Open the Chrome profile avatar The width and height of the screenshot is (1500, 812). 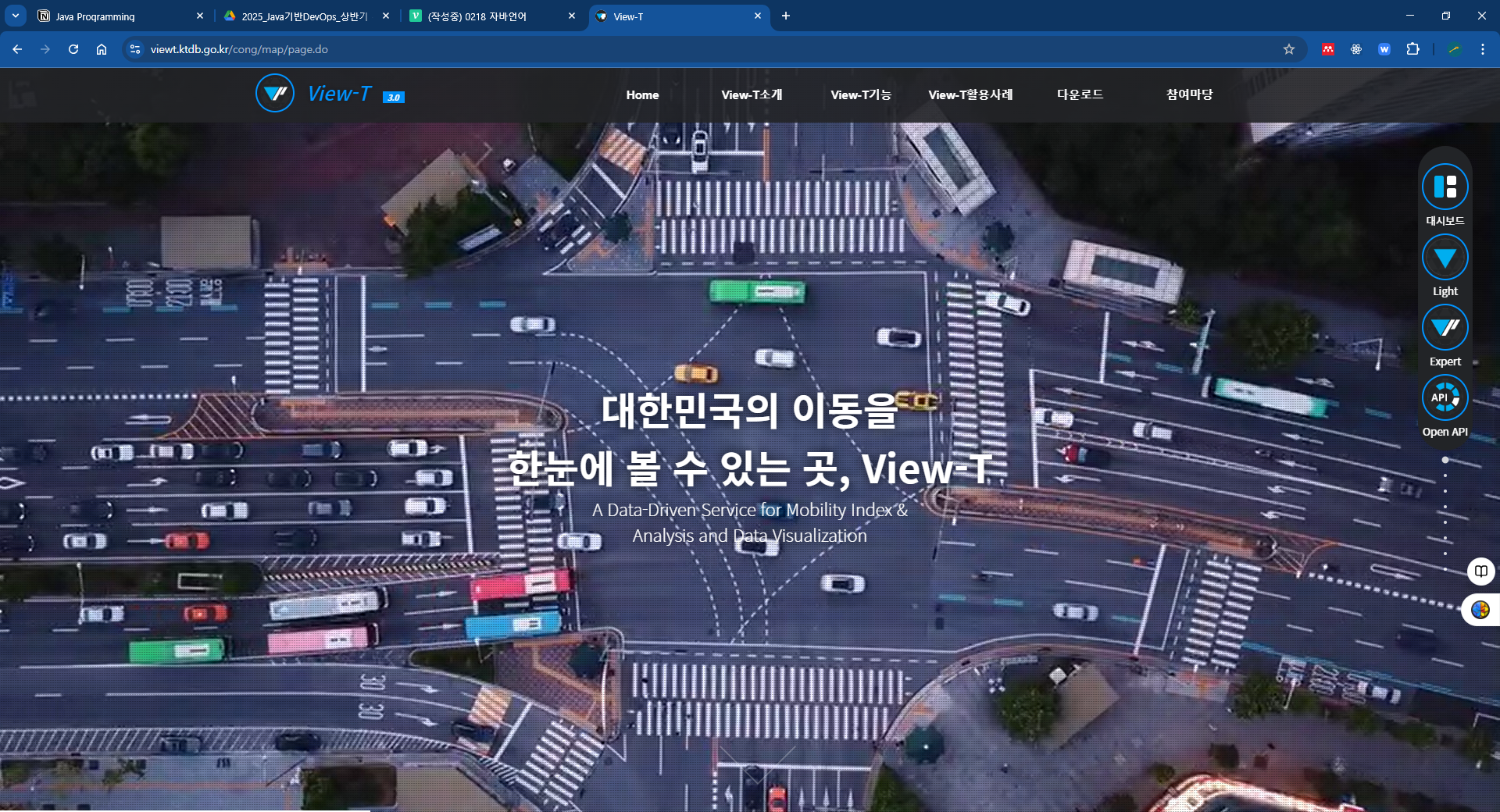[x=1454, y=49]
